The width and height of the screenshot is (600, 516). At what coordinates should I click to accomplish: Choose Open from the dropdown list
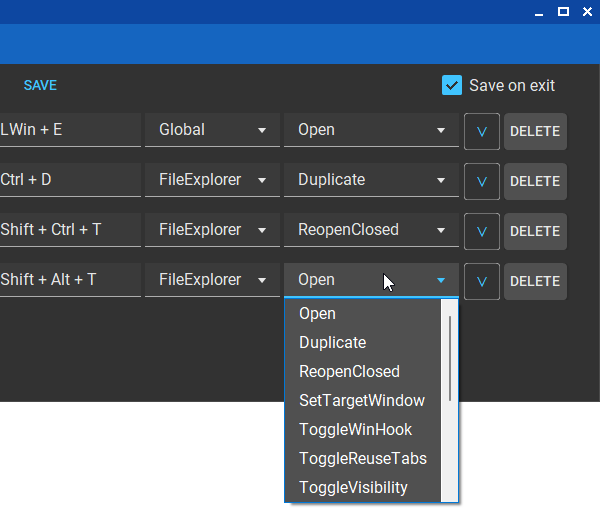pos(363,314)
